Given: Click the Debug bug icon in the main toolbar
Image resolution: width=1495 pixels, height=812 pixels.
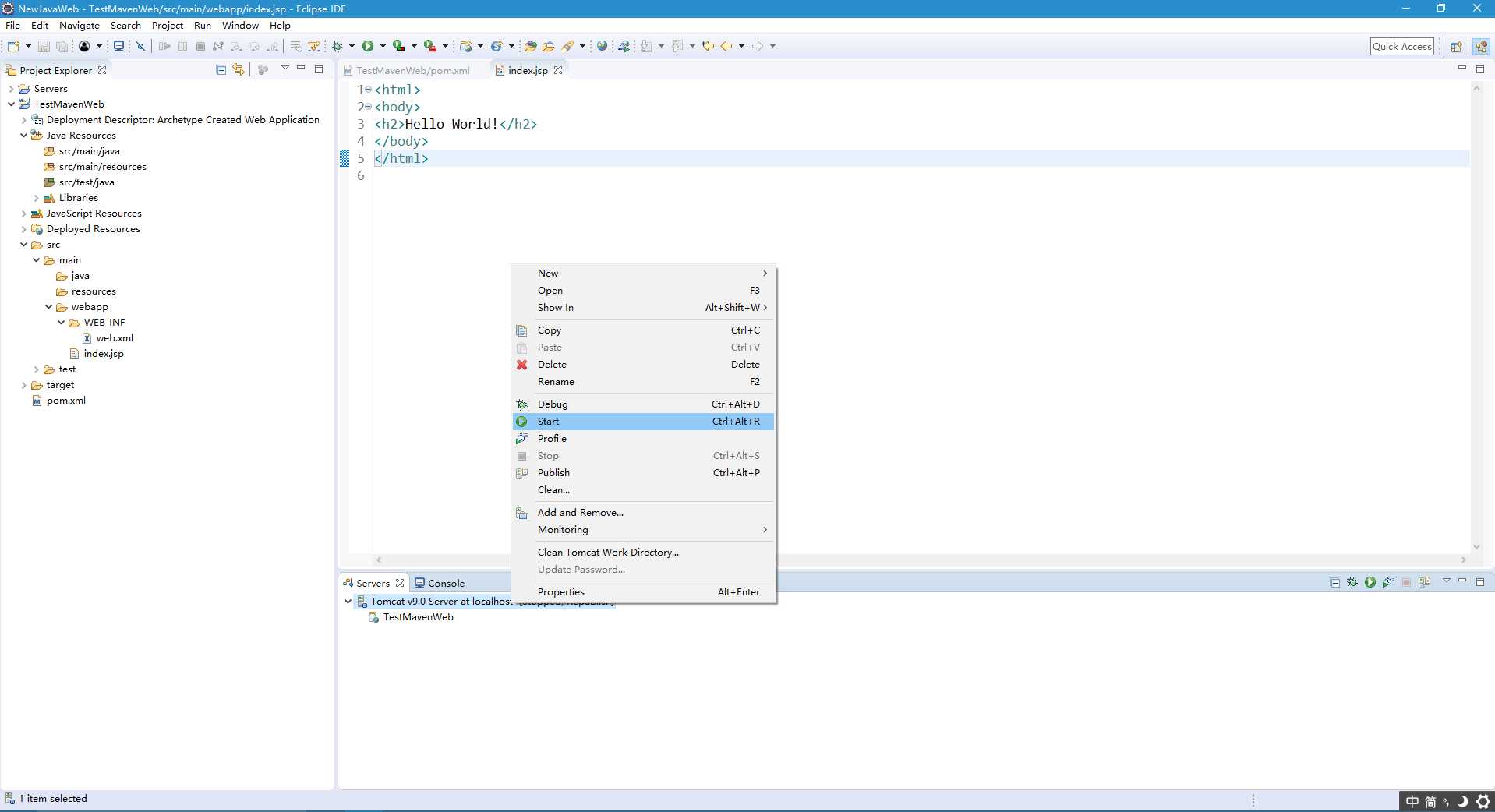Looking at the screenshot, I should [x=338, y=46].
